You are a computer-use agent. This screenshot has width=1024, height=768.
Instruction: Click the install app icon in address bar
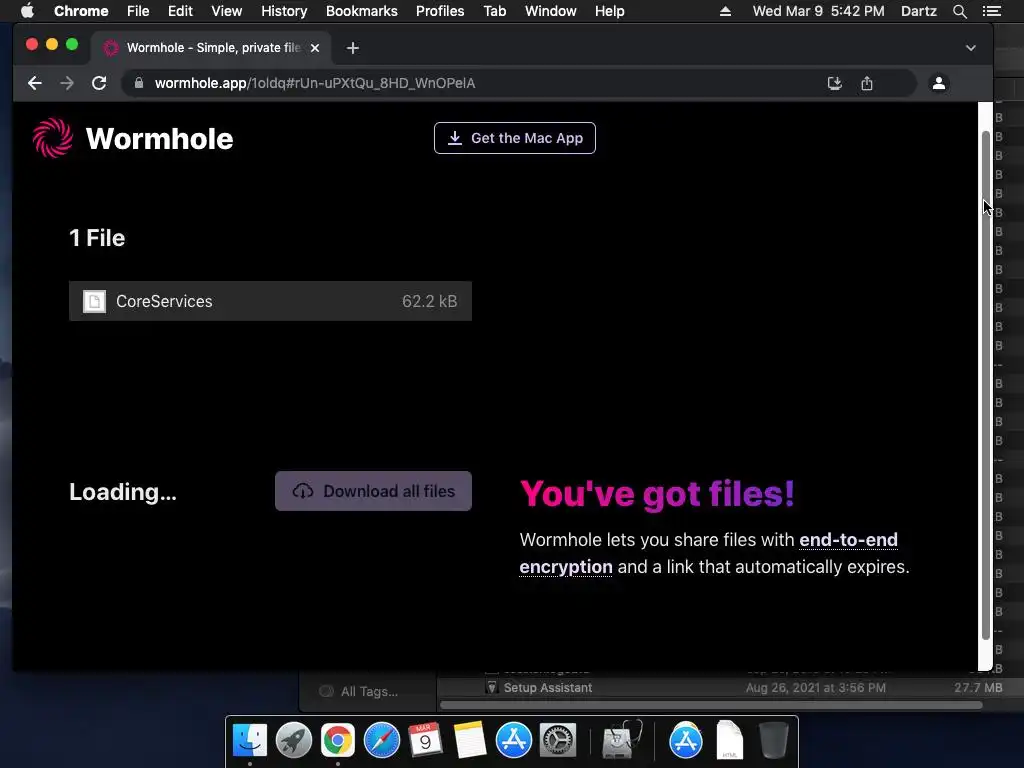click(x=835, y=83)
